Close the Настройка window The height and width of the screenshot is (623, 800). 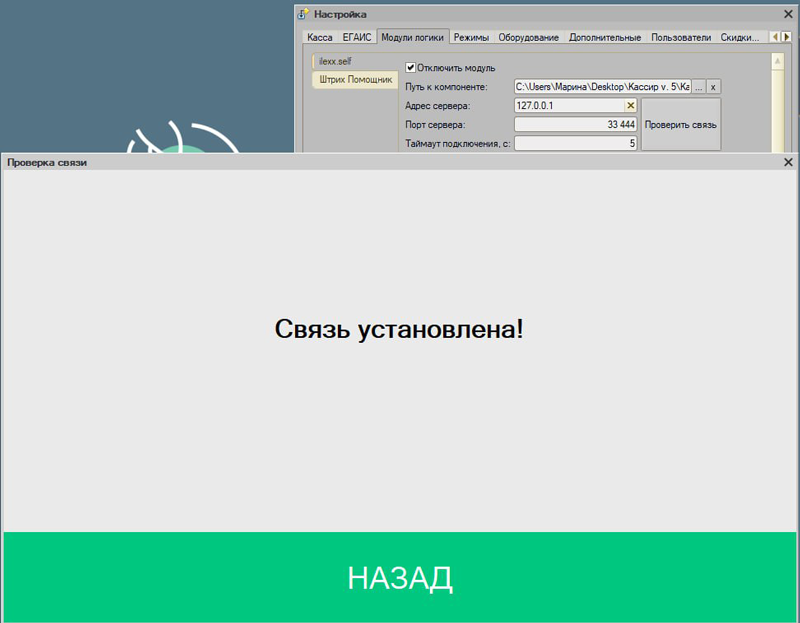point(788,14)
